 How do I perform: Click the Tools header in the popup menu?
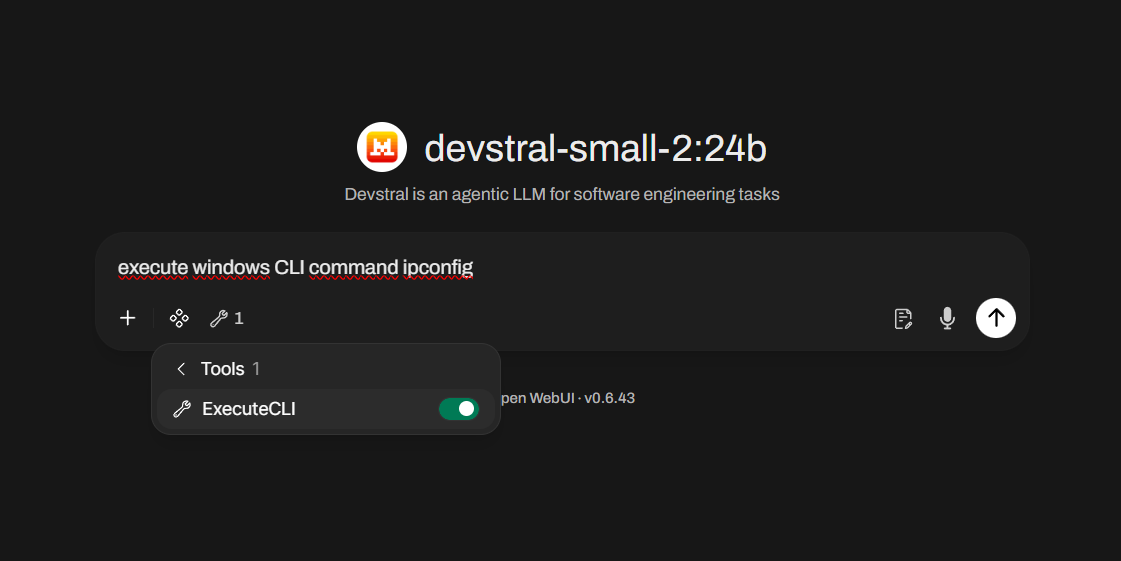click(x=223, y=369)
